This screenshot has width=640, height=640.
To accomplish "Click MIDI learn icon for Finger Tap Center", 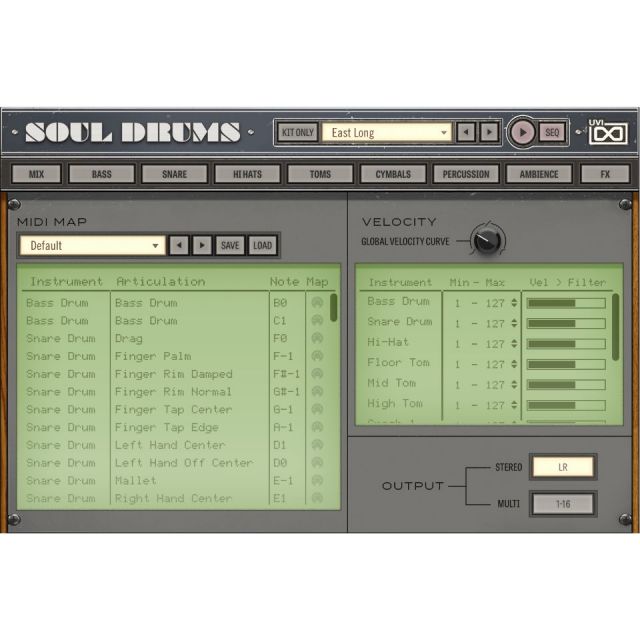I will pyautogui.click(x=317, y=409).
